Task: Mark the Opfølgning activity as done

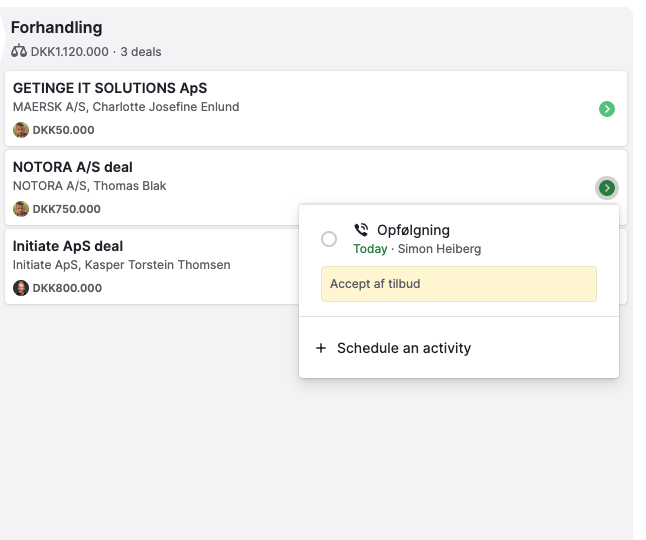Action: [x=329, y=239]
